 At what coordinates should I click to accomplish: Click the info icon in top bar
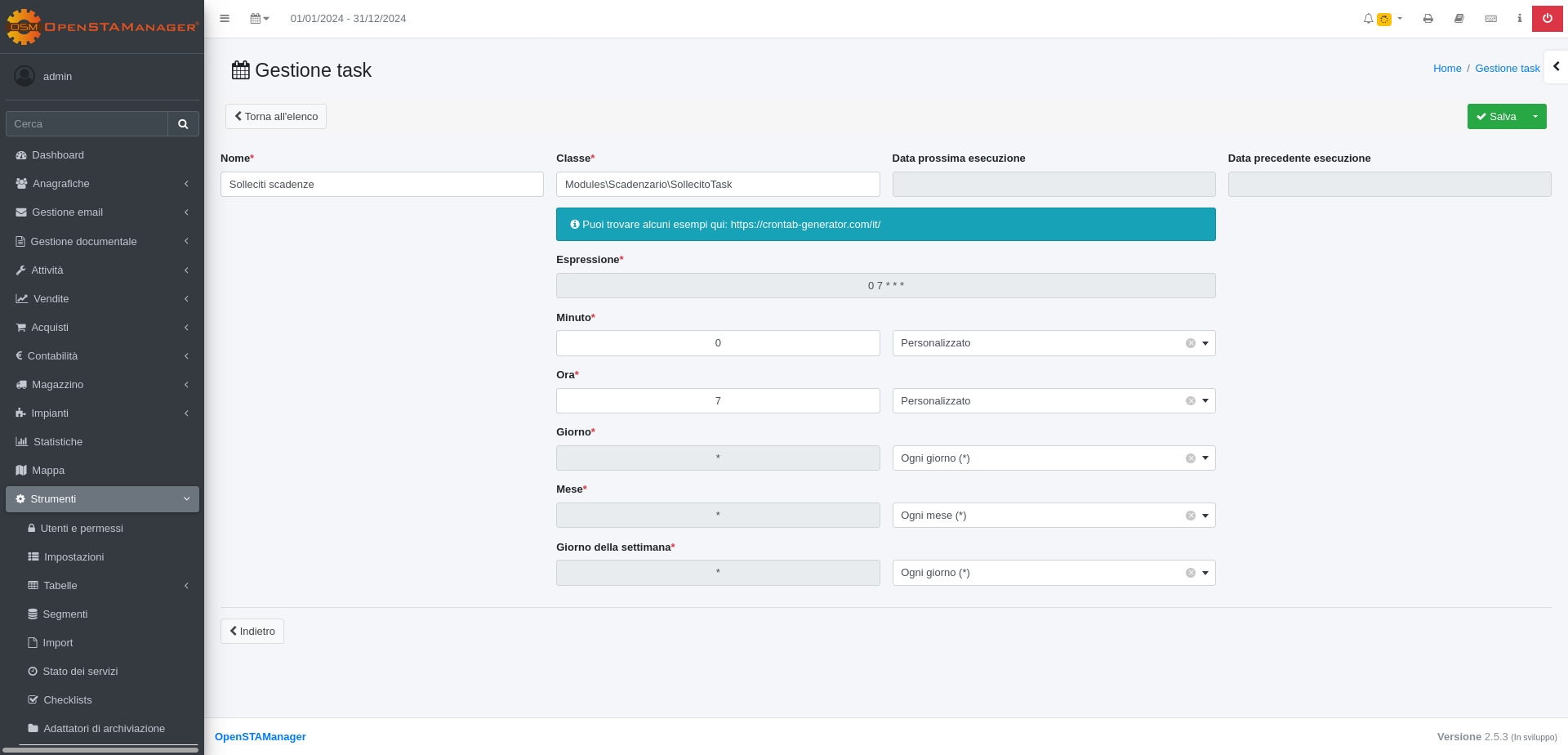pos(1519,19)
